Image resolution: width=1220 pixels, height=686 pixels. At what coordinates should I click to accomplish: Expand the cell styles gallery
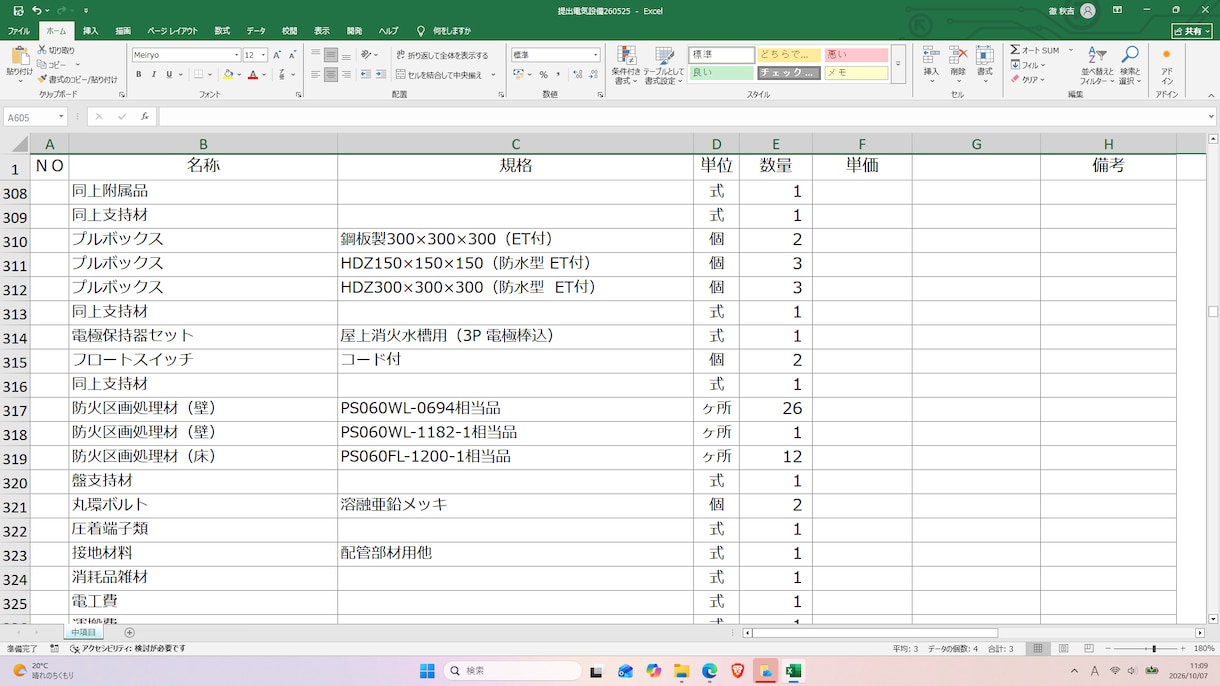point(898,63)
